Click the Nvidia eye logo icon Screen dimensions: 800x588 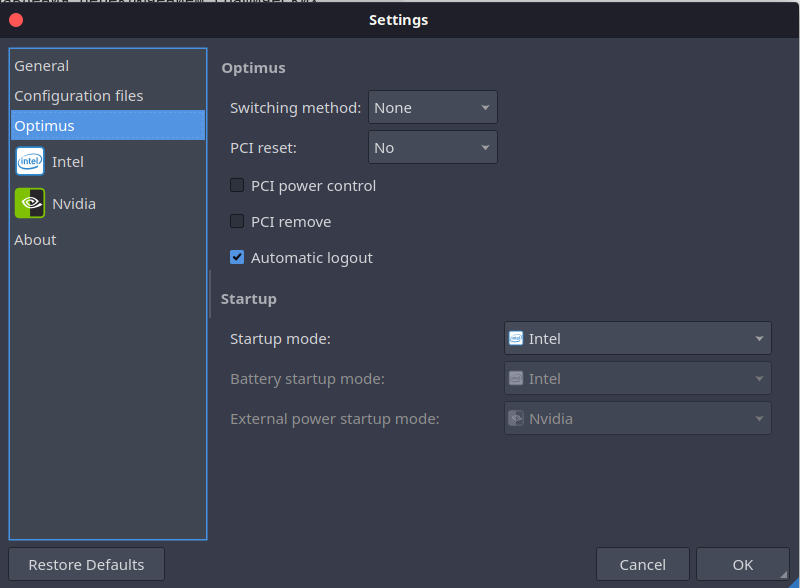pos(30,203)
